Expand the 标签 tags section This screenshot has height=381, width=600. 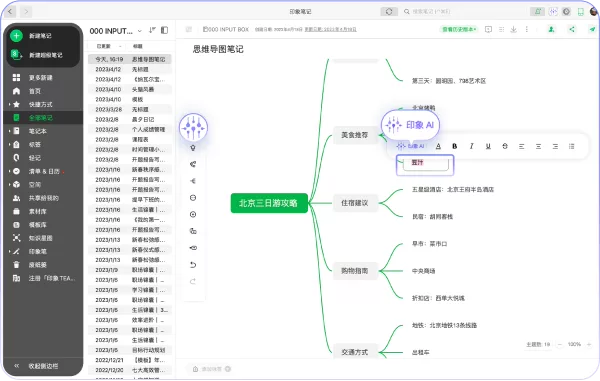pyautogui.click(x=9, y=145)
